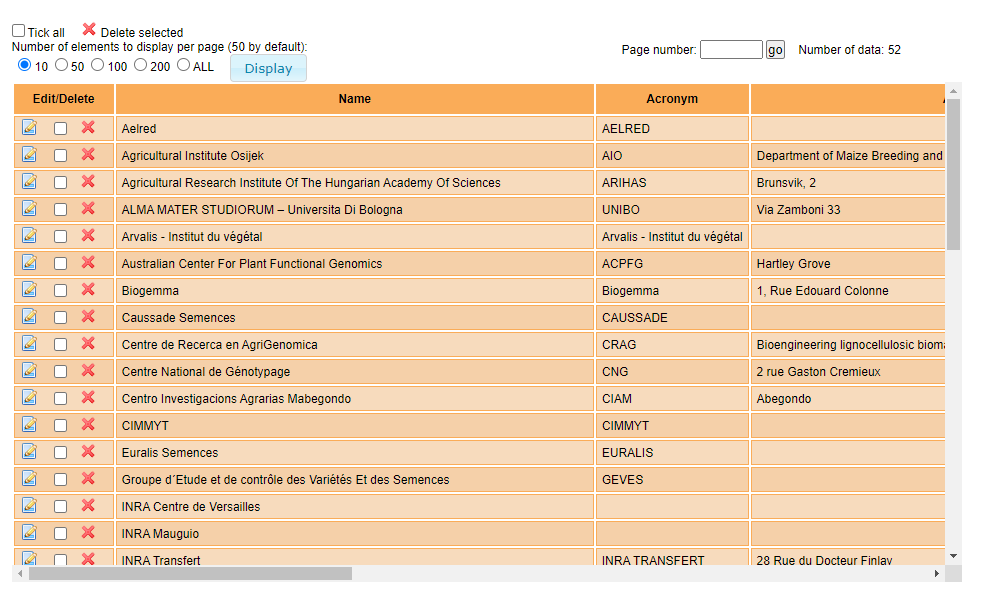Click the Acronym column header
Image resolution: width=984 pixels, height=601 pixels.
pyautogui.click(x=672, y=98)
